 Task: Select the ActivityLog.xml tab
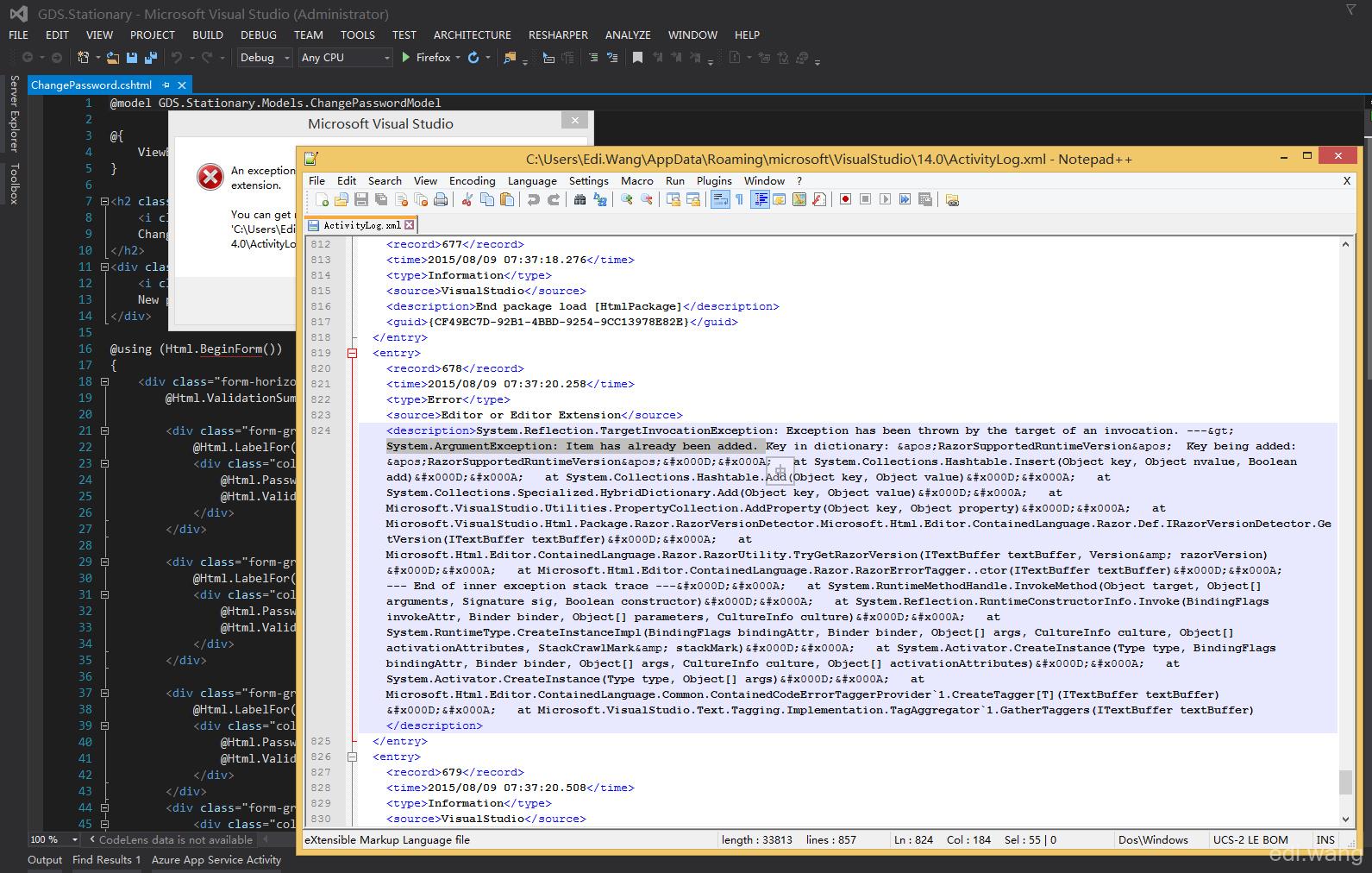[x=362, y=225]
